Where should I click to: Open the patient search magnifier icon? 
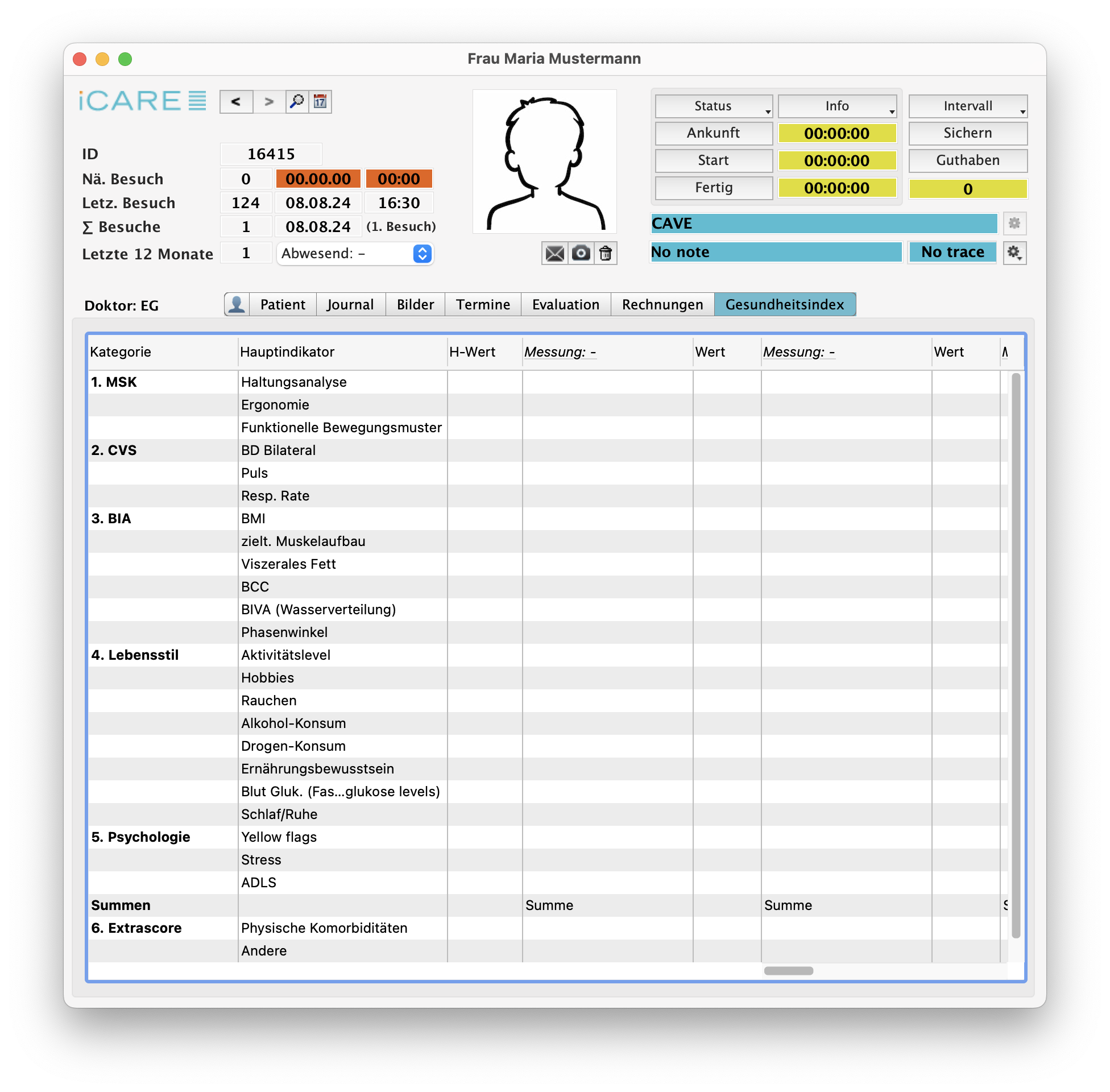pos(297,102)
